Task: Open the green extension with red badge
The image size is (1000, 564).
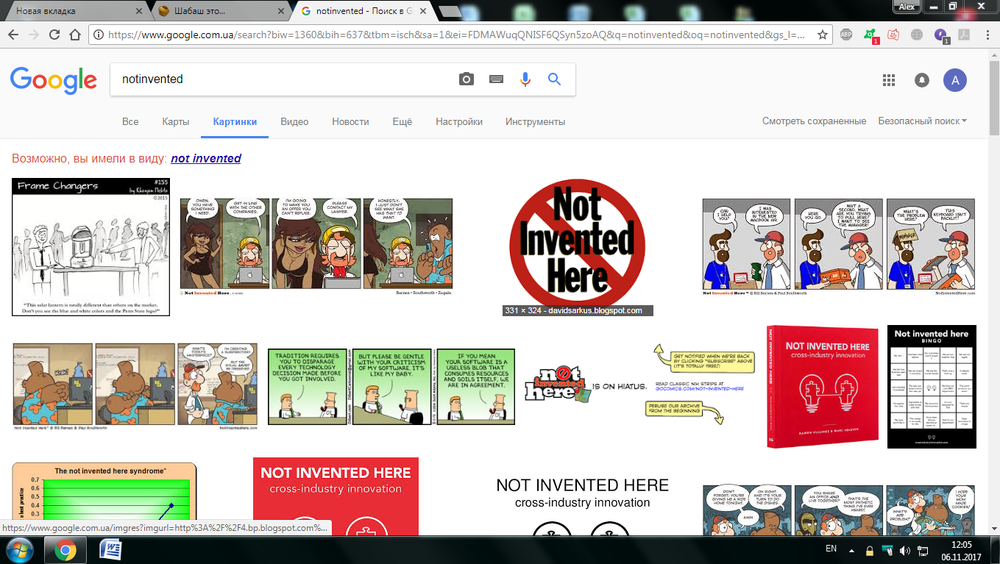Action: tap(871, 35)
